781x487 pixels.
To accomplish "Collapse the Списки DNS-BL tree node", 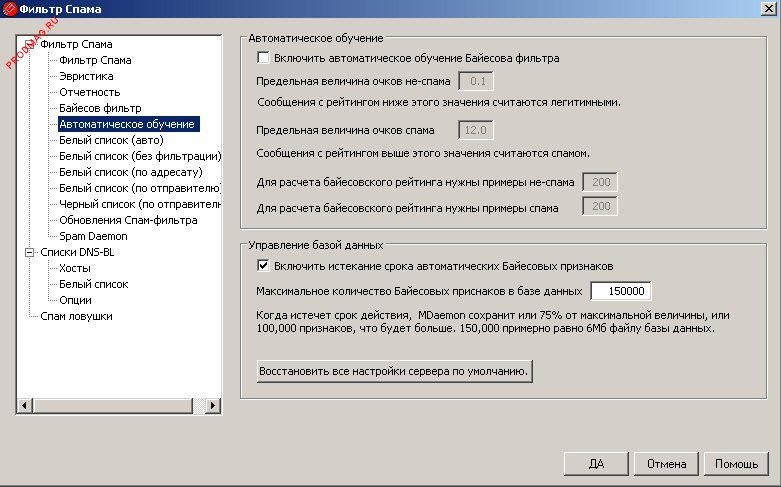I will 26,253.
